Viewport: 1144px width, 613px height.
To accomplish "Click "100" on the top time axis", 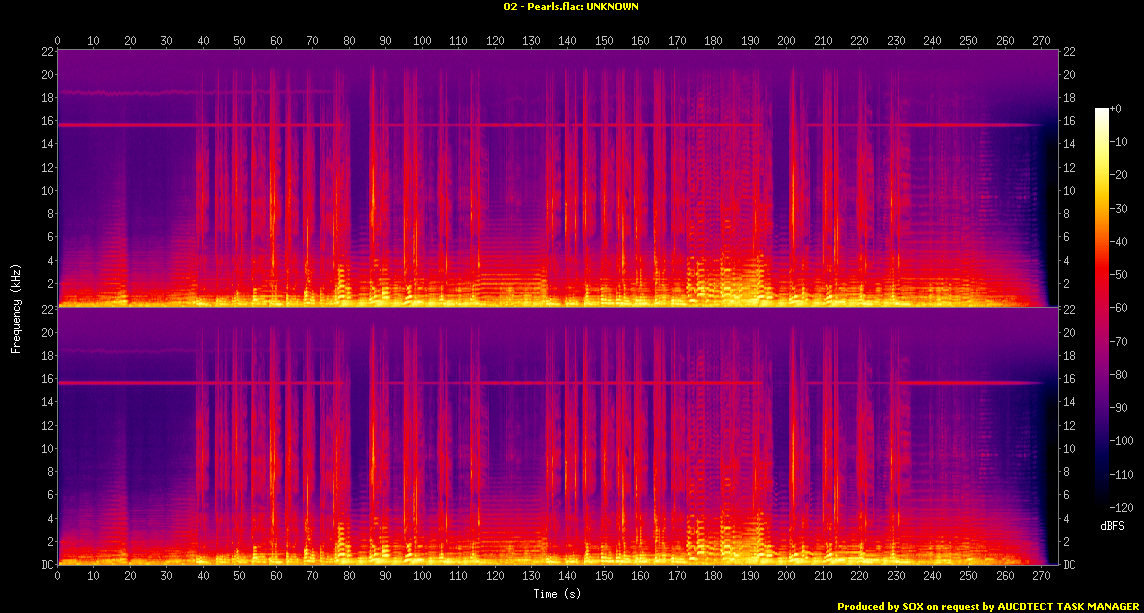I will [422, 42].
